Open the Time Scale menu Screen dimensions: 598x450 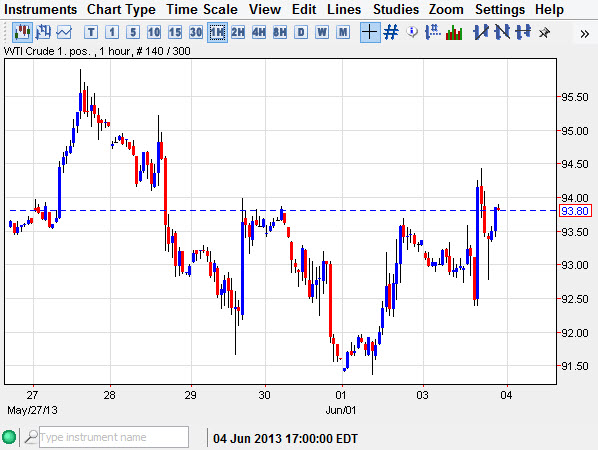tap(202, 9)
